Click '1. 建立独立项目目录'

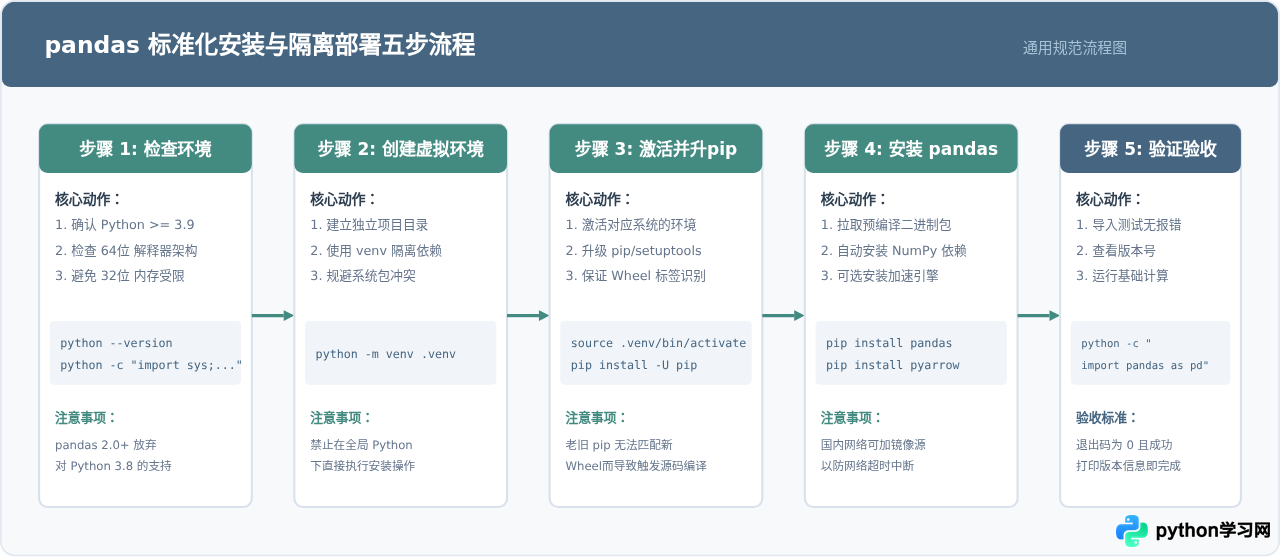370,225
